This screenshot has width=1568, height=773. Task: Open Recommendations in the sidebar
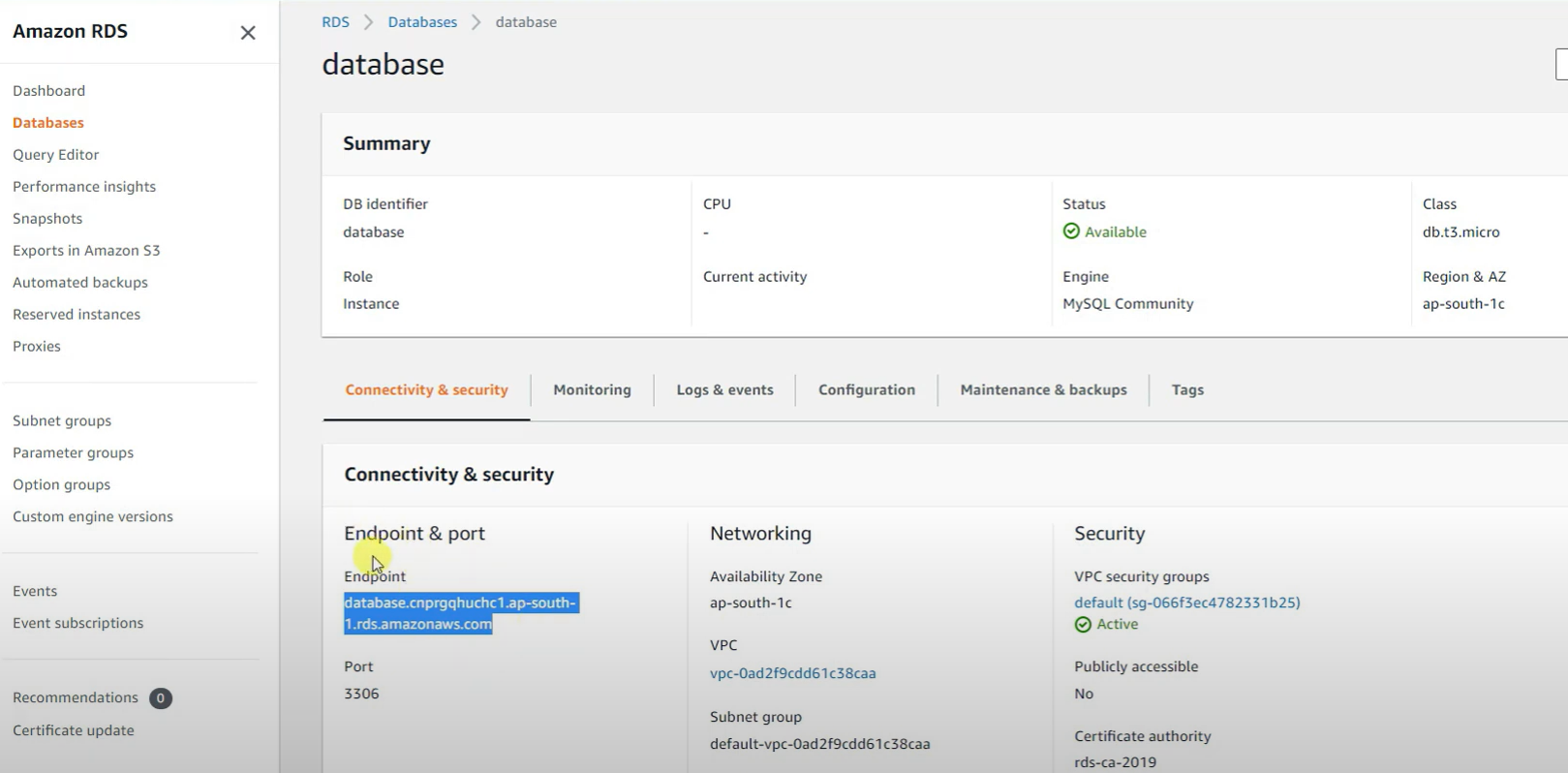[76, 698]
